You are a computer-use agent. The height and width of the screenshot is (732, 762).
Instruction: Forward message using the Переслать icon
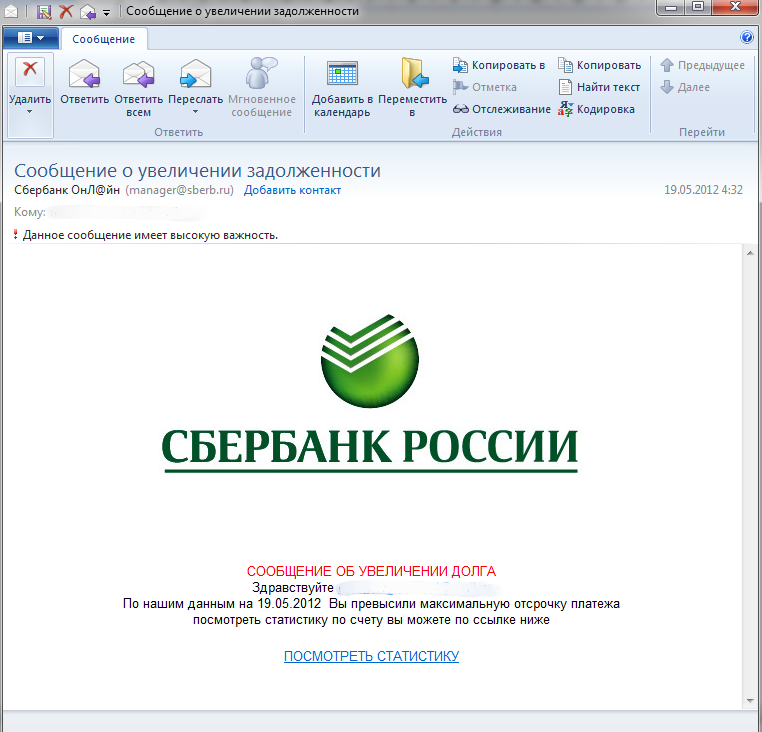click(195, 74)
